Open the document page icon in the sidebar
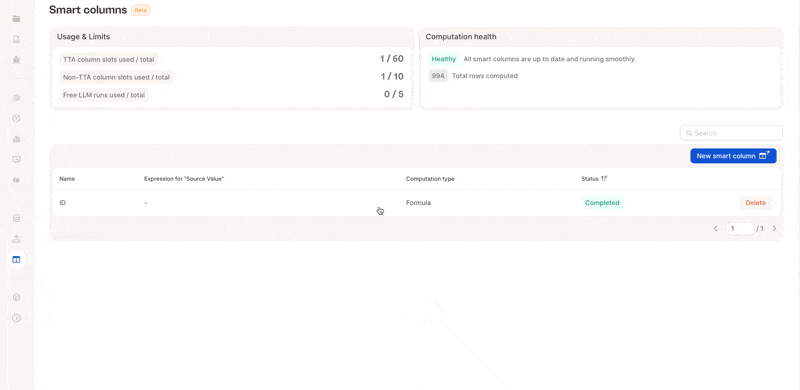800x390 pixels. [16, 39]
